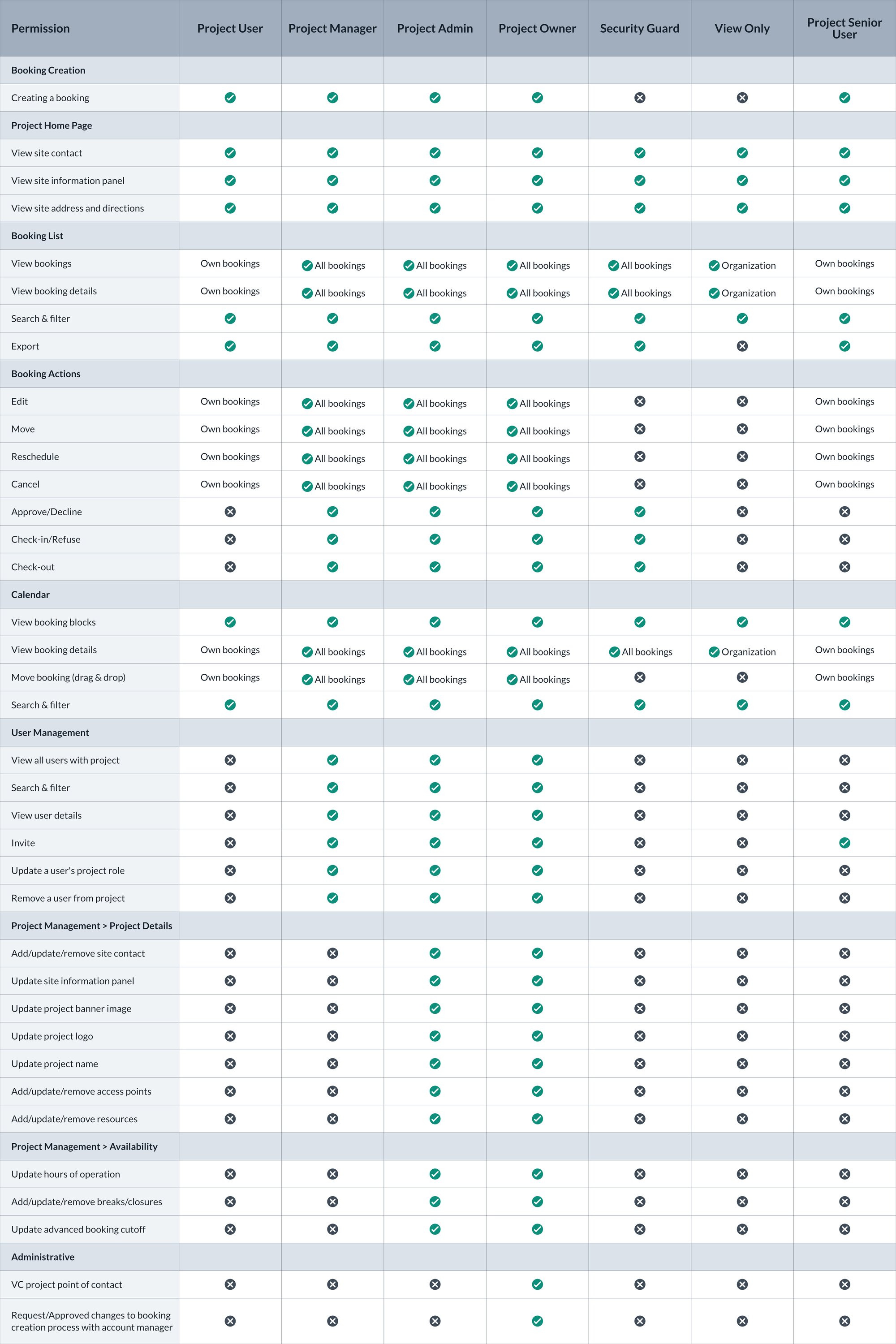Click Security Guard's check icon in Check-out row
This screenshot has width=896, height=1344.
click(x=639, y=566)
